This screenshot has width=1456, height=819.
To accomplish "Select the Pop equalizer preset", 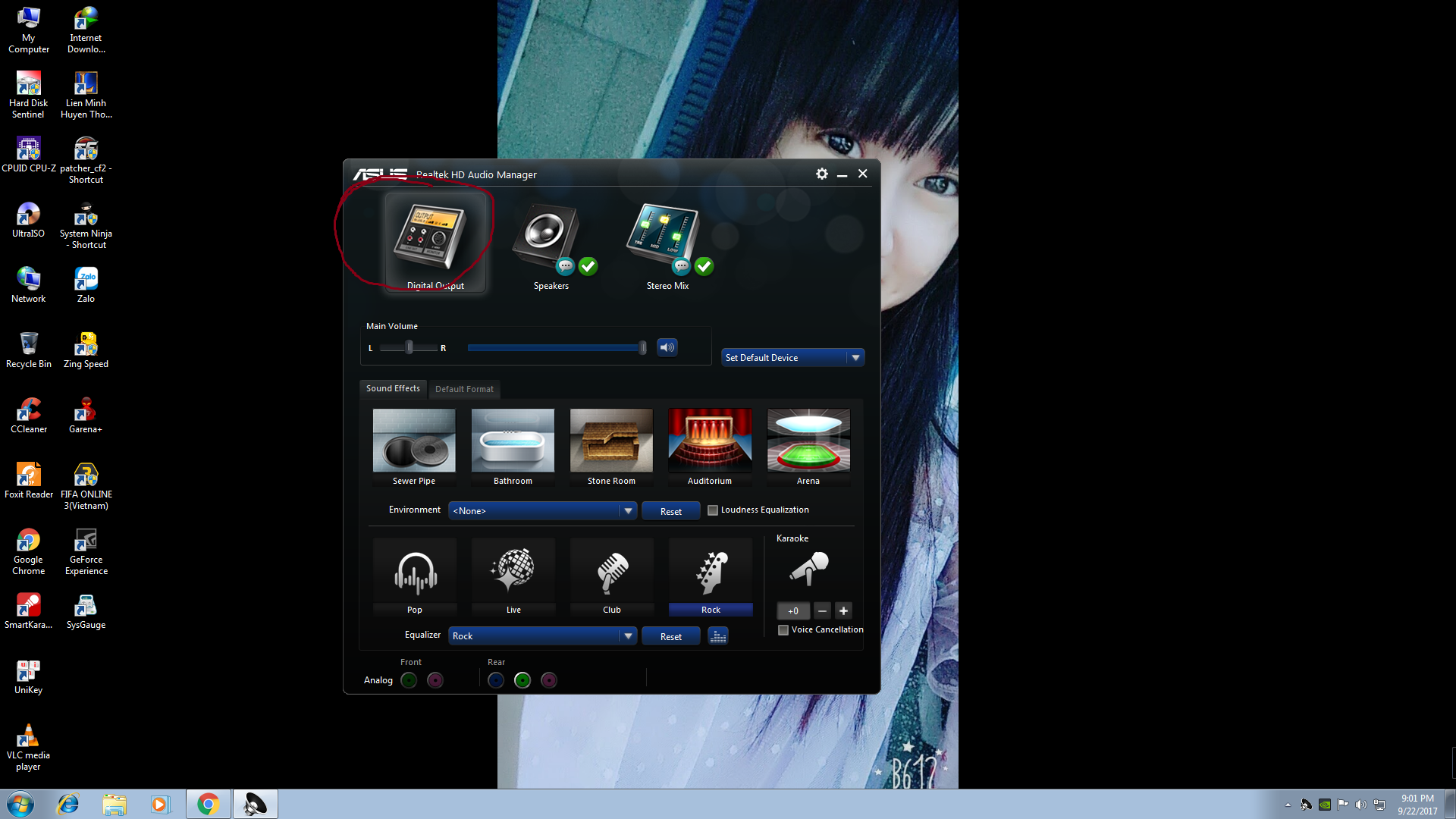I will coord(415,574).
